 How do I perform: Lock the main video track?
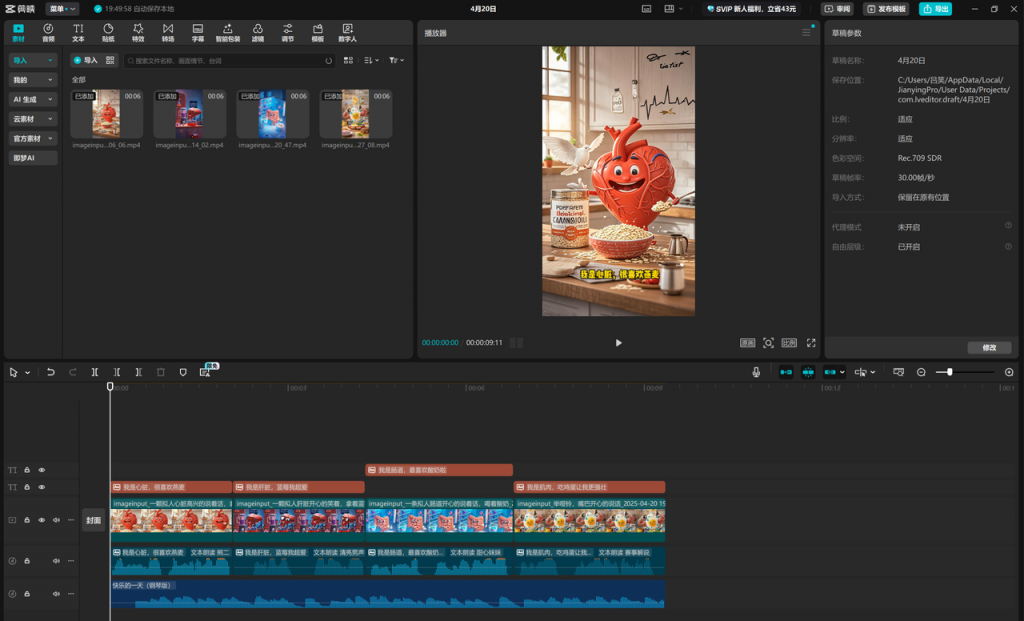(27, 520)
